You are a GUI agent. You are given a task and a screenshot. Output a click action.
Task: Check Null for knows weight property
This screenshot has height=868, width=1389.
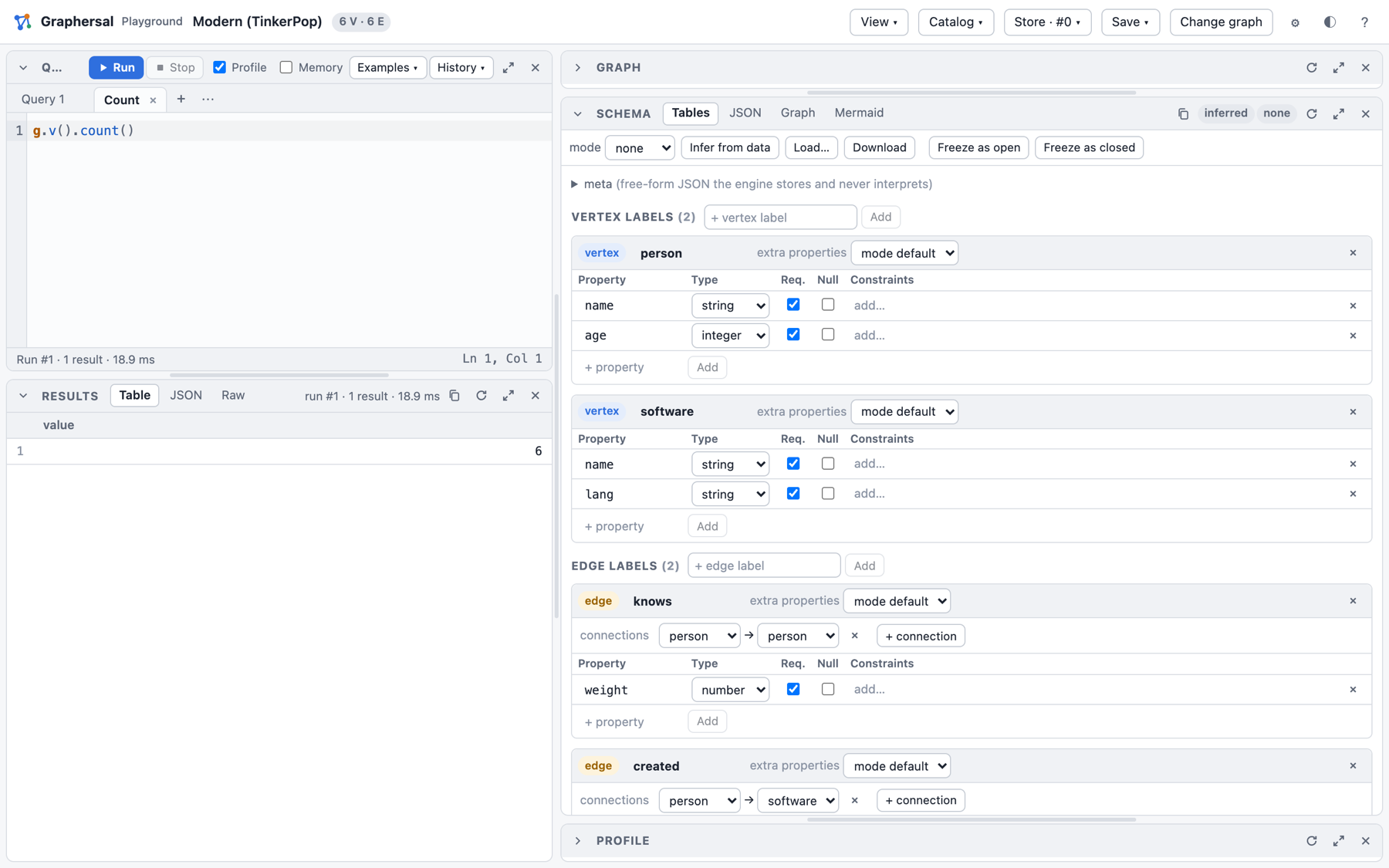828,689
